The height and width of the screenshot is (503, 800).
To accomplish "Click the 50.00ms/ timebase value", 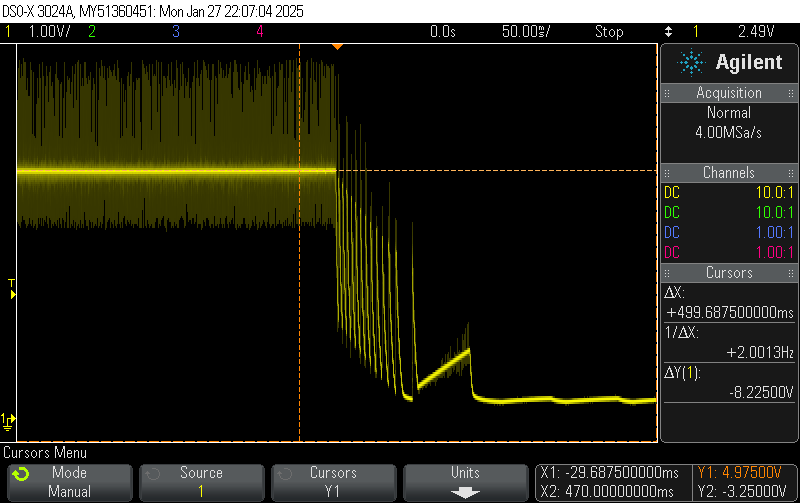I will (x=526, y=32).
